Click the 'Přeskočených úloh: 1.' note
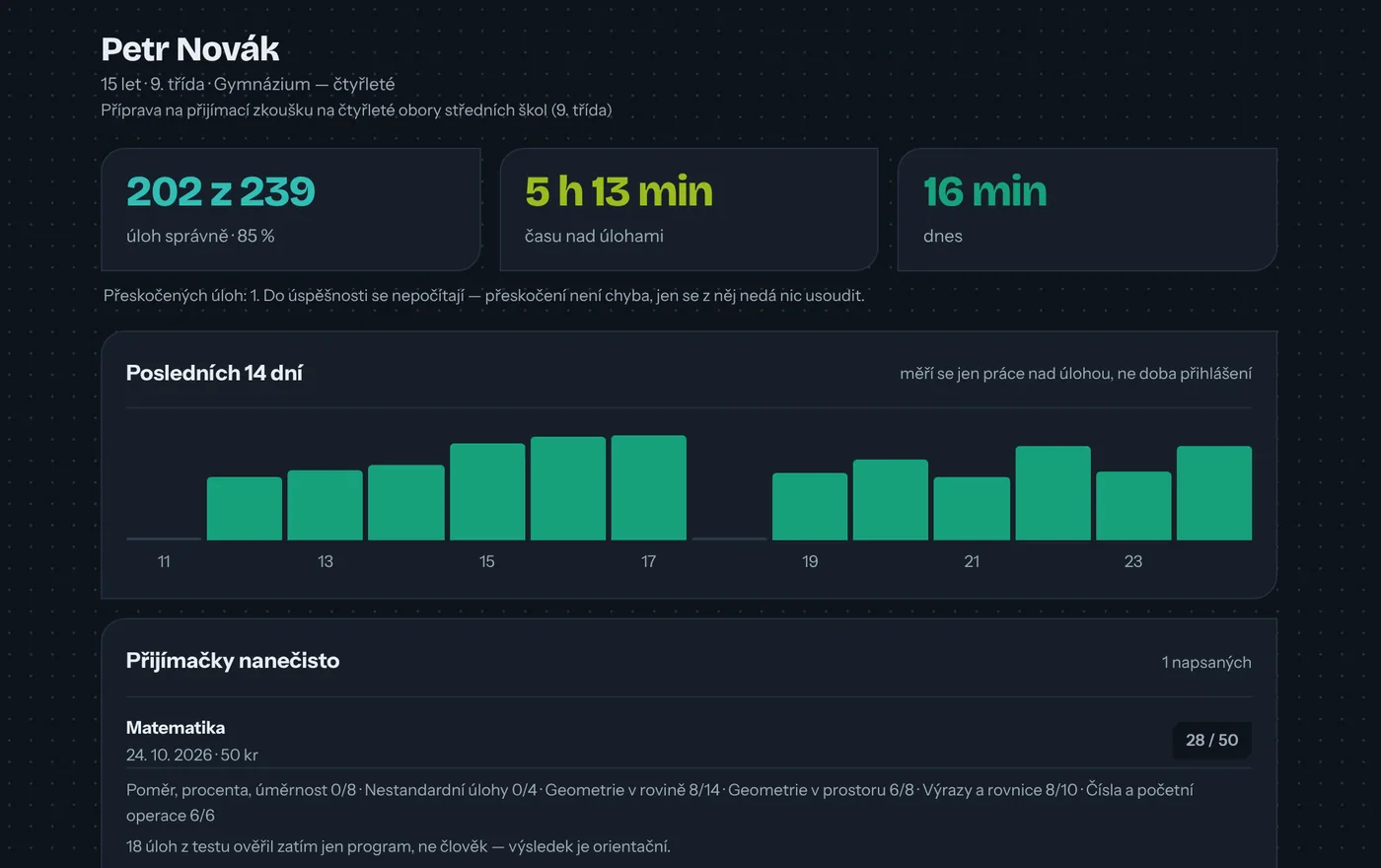 pos(483,295)
